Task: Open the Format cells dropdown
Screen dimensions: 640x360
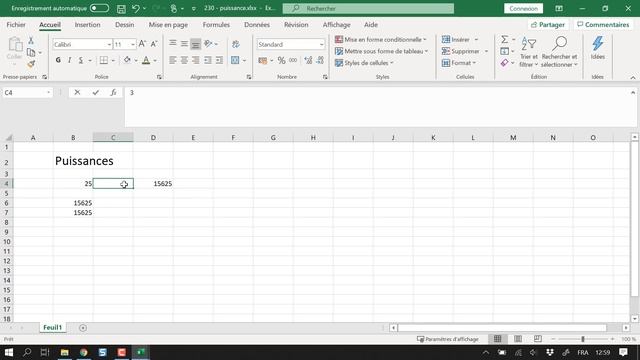Action: click(x=459, y=63)
